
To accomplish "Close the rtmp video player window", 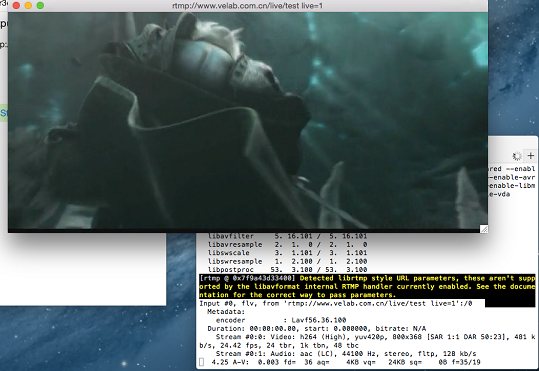I will pos(16,6).
